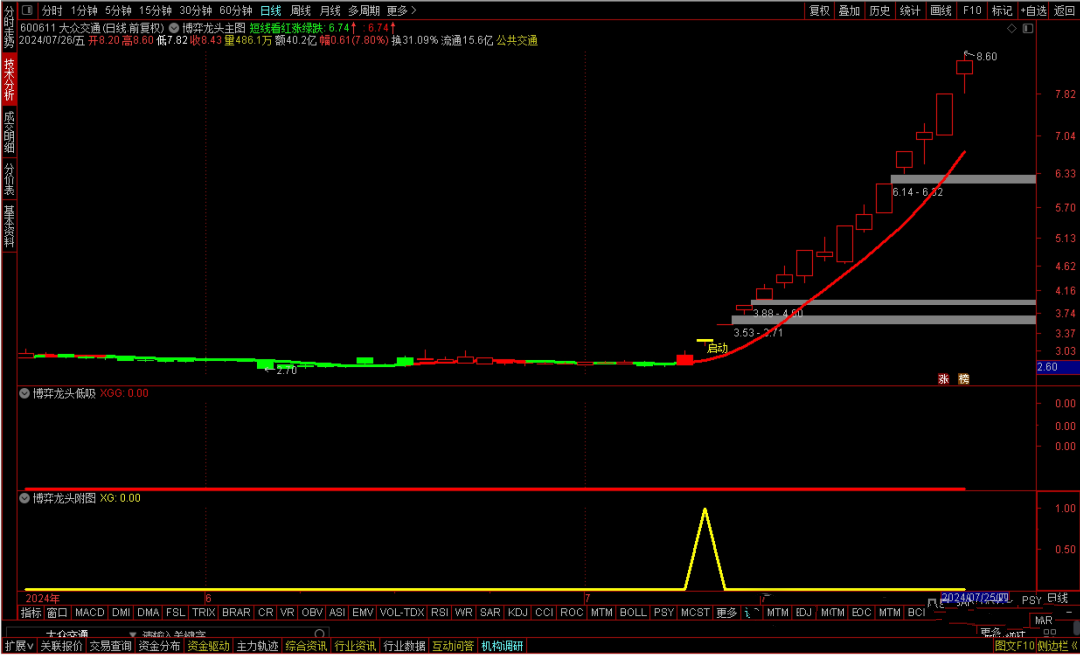Select the MACD indicator tab
Screen dimensions: 1080x655
click(x=89, y=612)
